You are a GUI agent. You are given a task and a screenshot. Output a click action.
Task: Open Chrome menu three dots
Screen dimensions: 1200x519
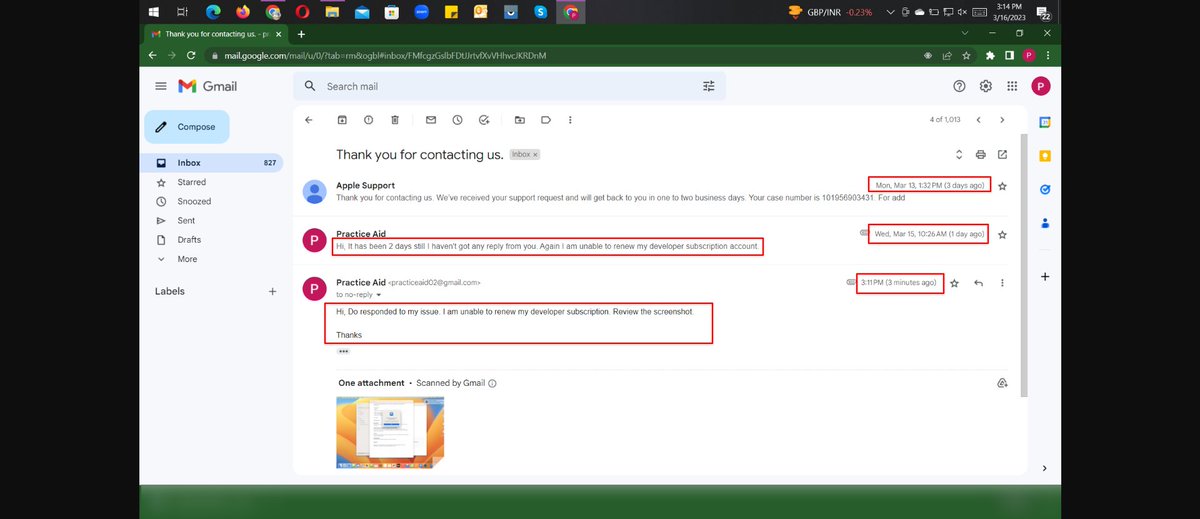coord(1047,55)
